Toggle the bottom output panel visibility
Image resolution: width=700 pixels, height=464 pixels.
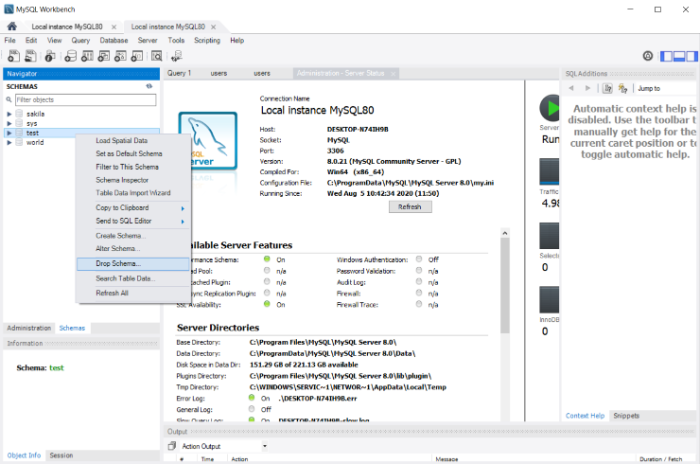[679, 56]
